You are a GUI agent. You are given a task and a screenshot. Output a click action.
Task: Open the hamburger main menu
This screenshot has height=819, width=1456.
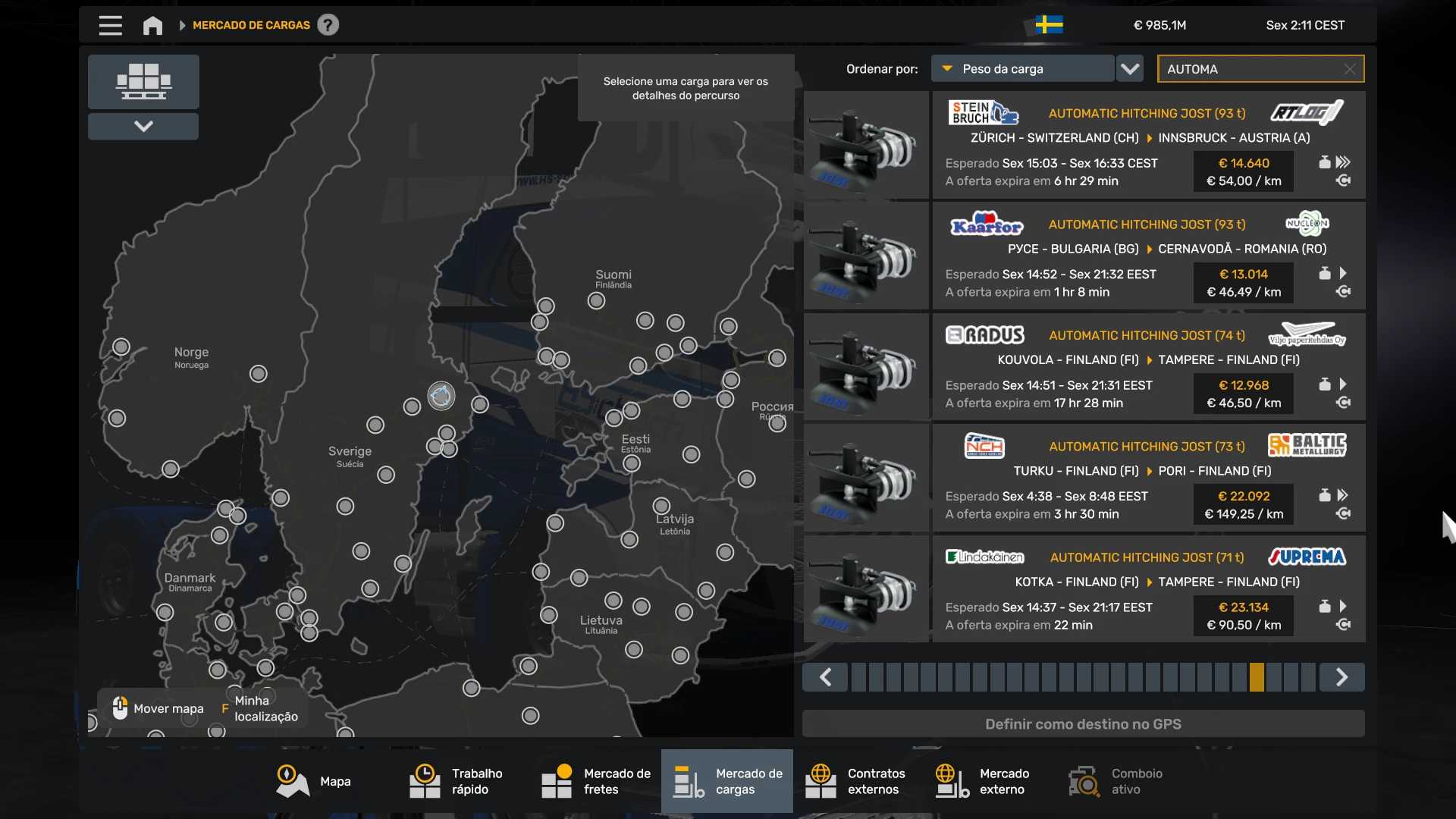(110, 25)
